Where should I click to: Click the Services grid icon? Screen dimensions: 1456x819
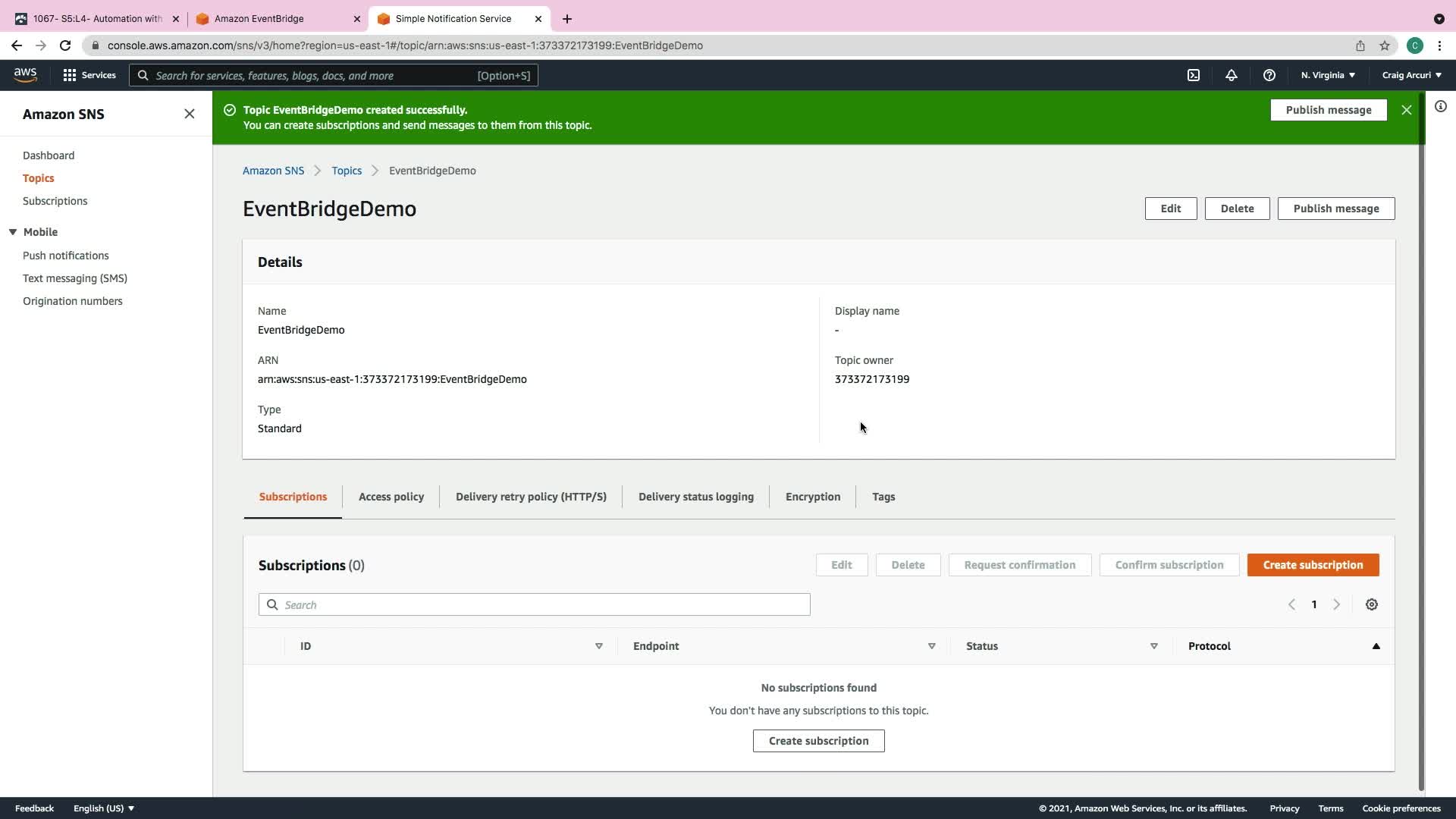[70, 75]
